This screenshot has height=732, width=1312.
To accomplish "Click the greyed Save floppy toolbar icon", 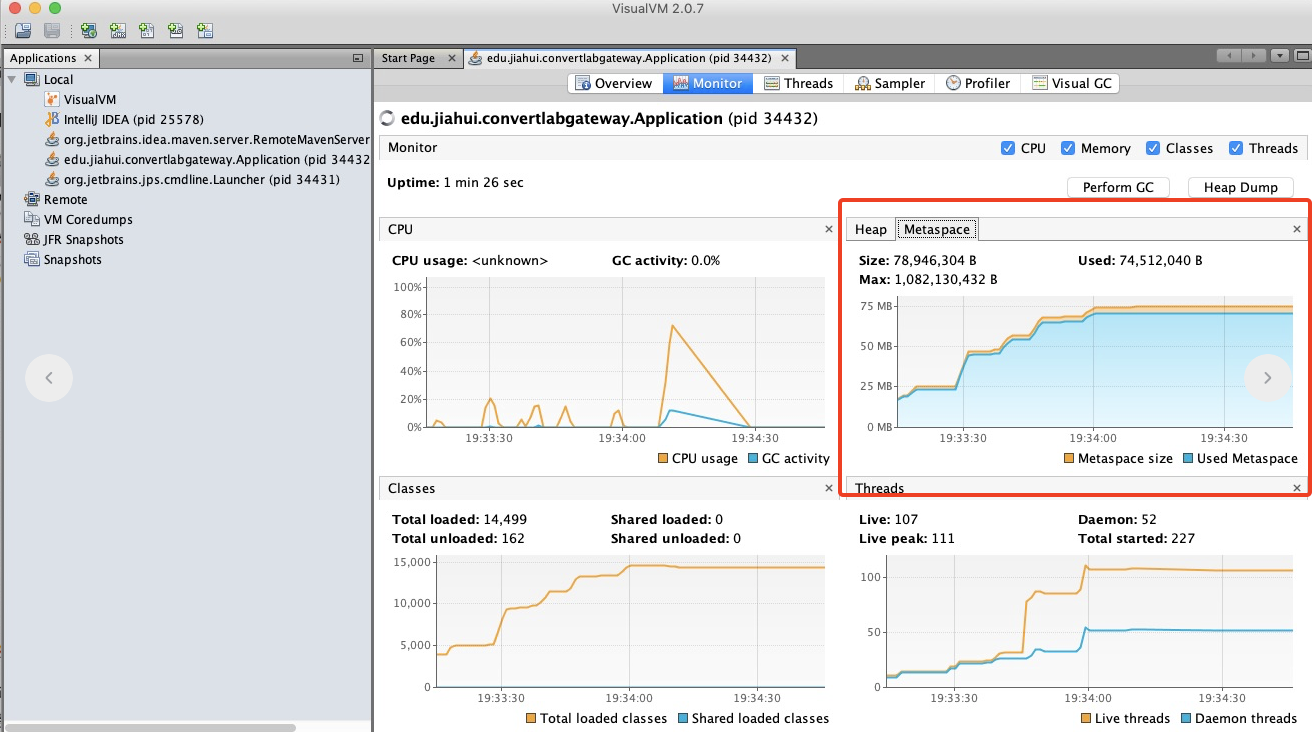I will tap(52, 31).
